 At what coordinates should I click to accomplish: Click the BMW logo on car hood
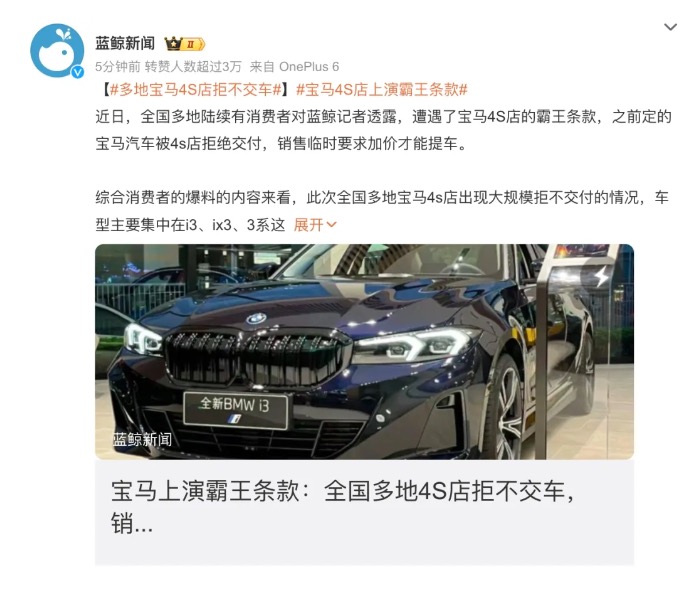[x=256, y=319]
